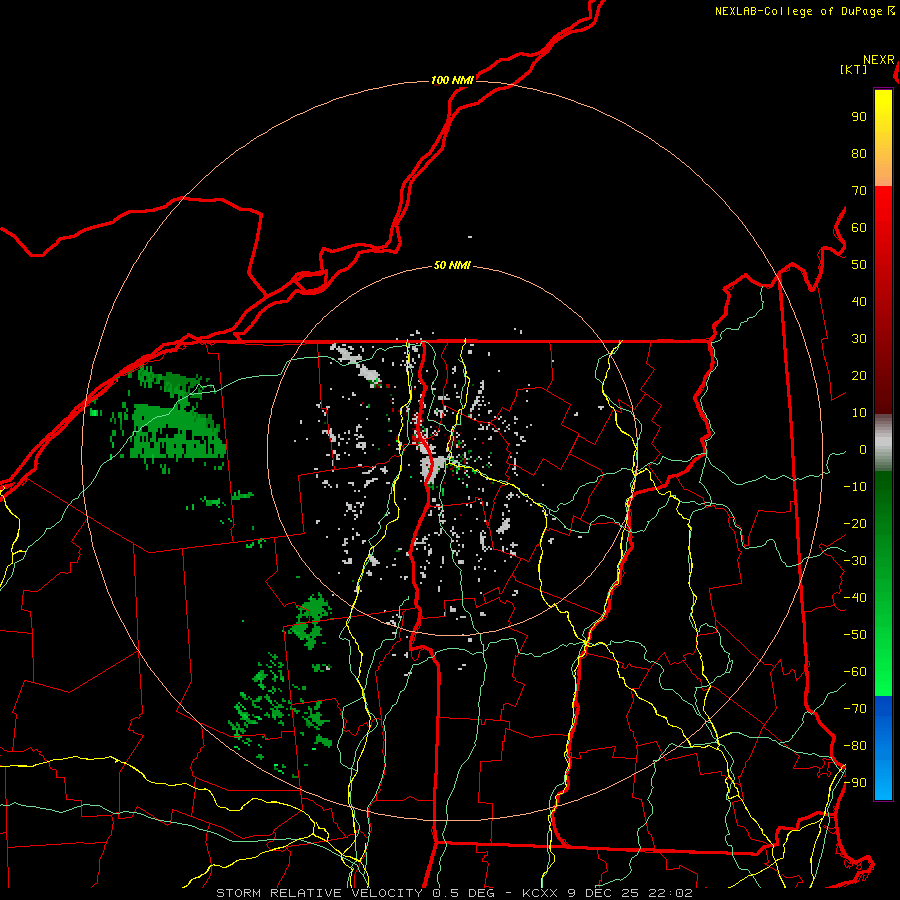Click the -60 value on the velocity scale
This screenshot has height=900, width=900.
(x=855, y=672)
